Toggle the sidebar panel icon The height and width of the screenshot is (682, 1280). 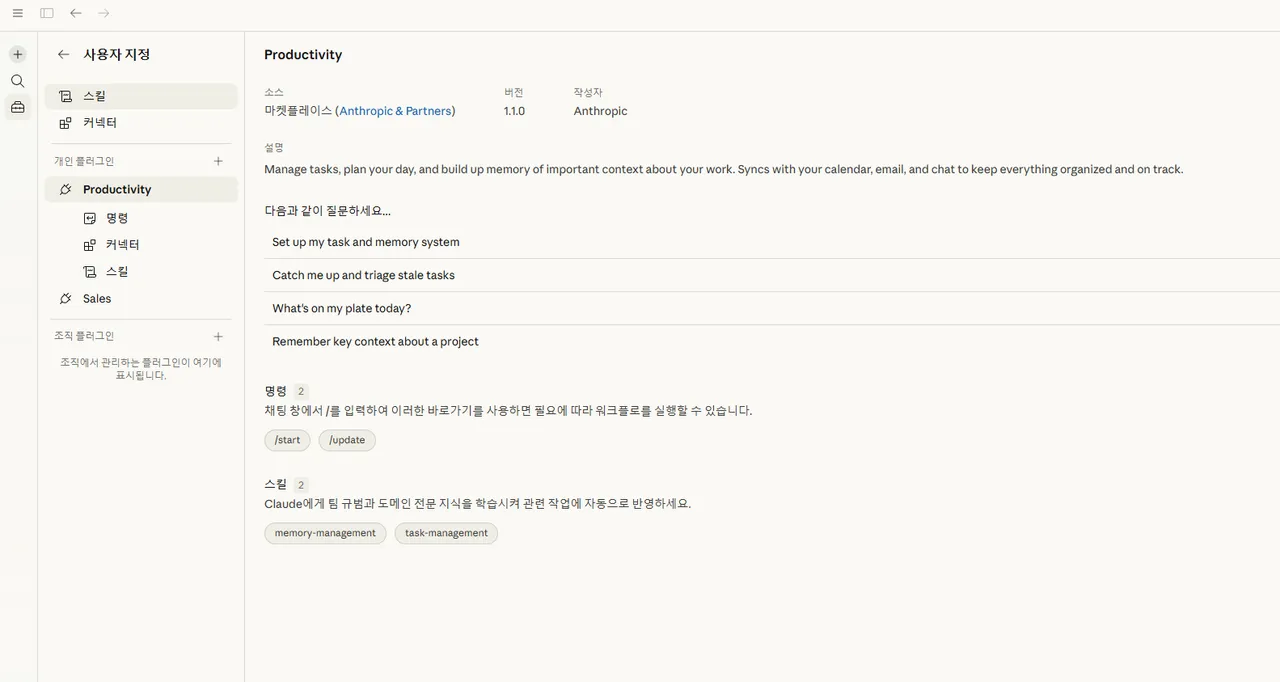click(47, 13)
